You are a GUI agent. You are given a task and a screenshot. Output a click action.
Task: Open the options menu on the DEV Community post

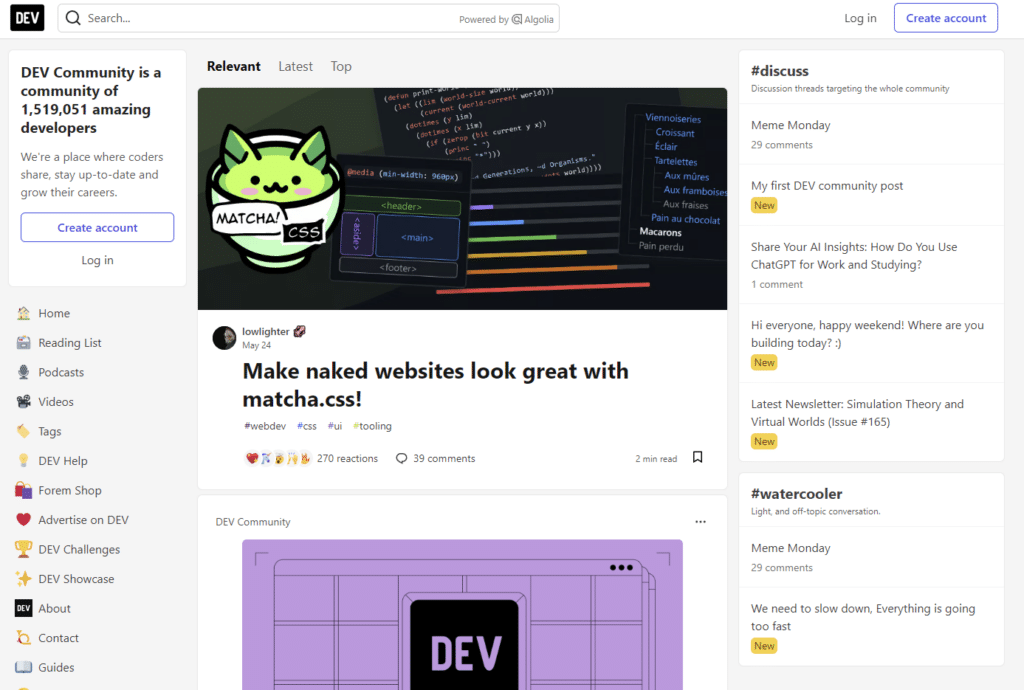point(701,521)
